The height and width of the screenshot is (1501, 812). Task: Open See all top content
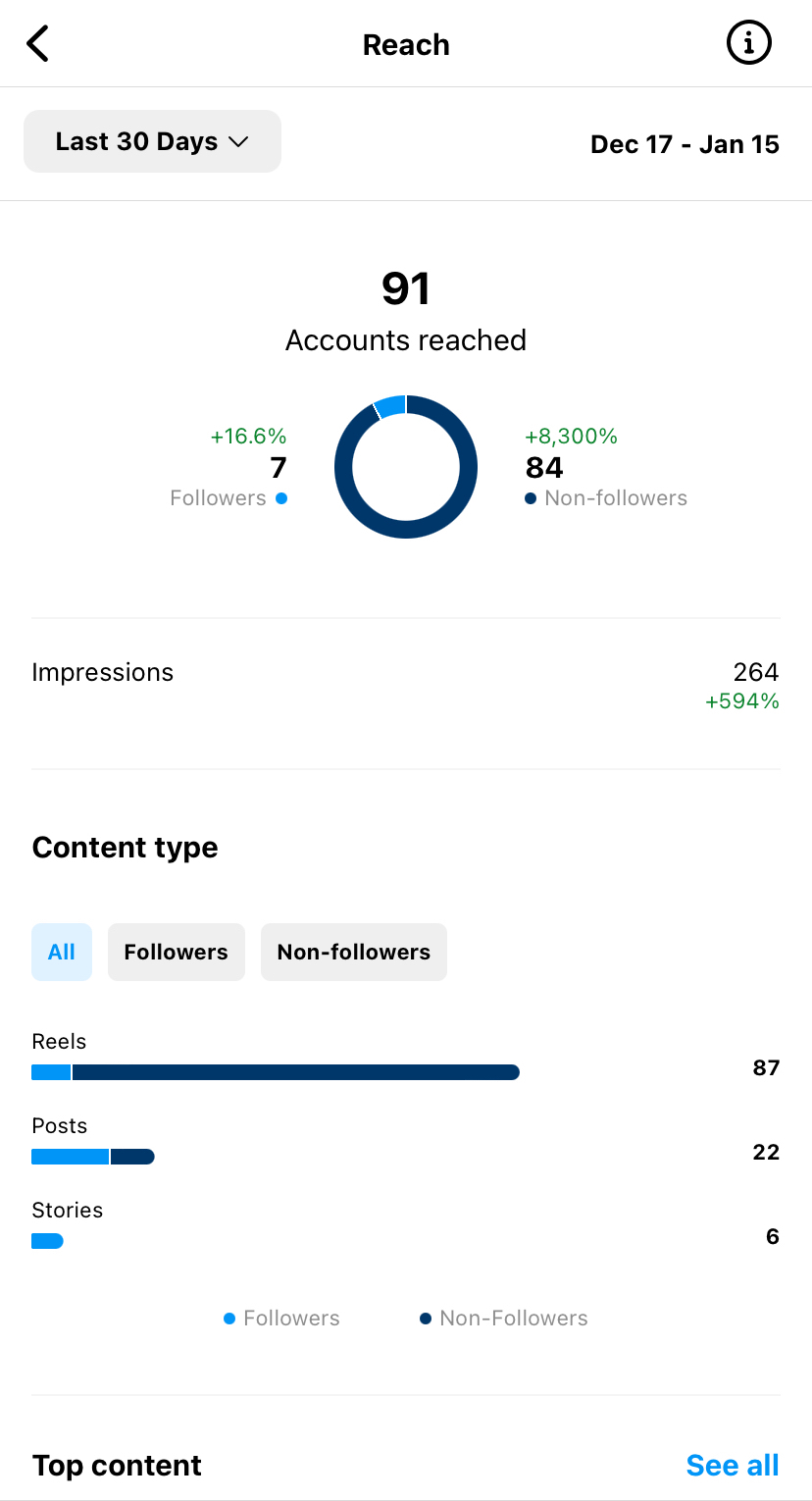tap(733, 1465)
